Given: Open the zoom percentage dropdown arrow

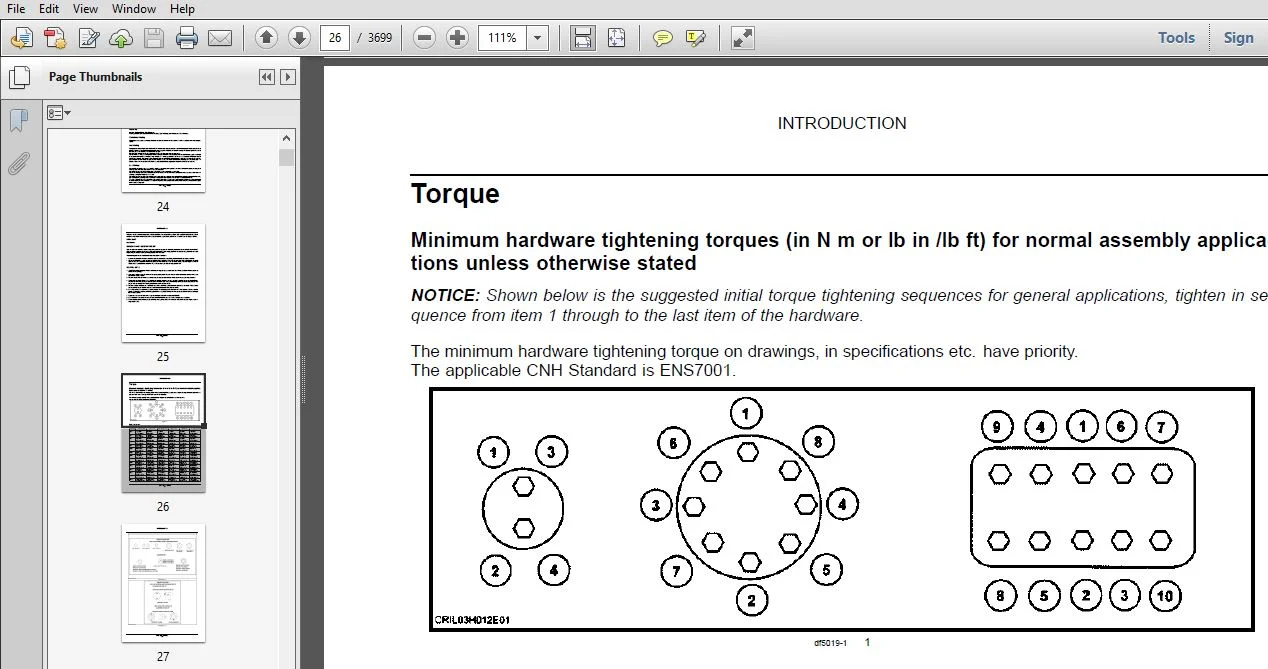Looking at the screenshot, I should point(538,38).
